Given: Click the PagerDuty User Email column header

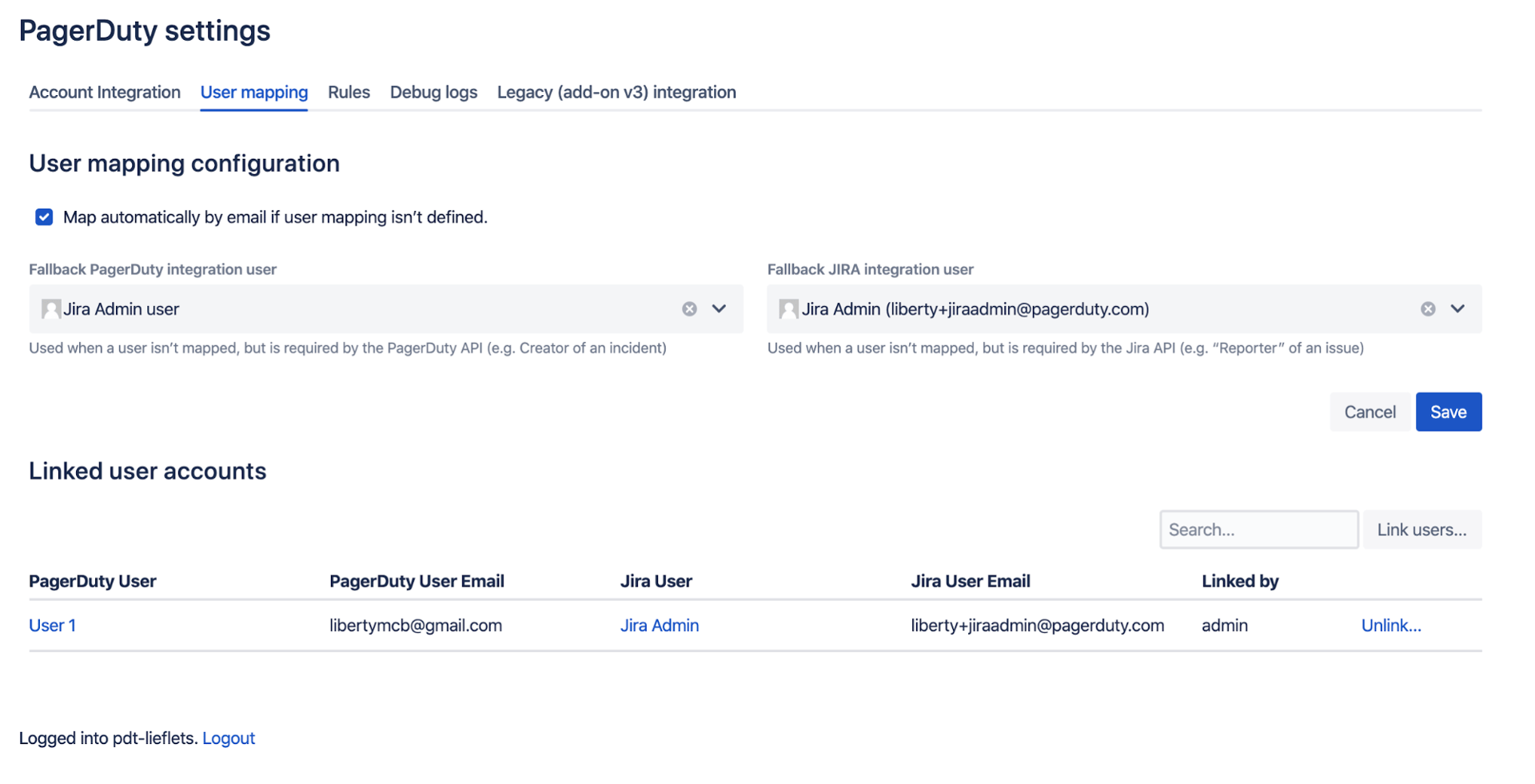Looking at the screenshot, I should pos(417,582).
